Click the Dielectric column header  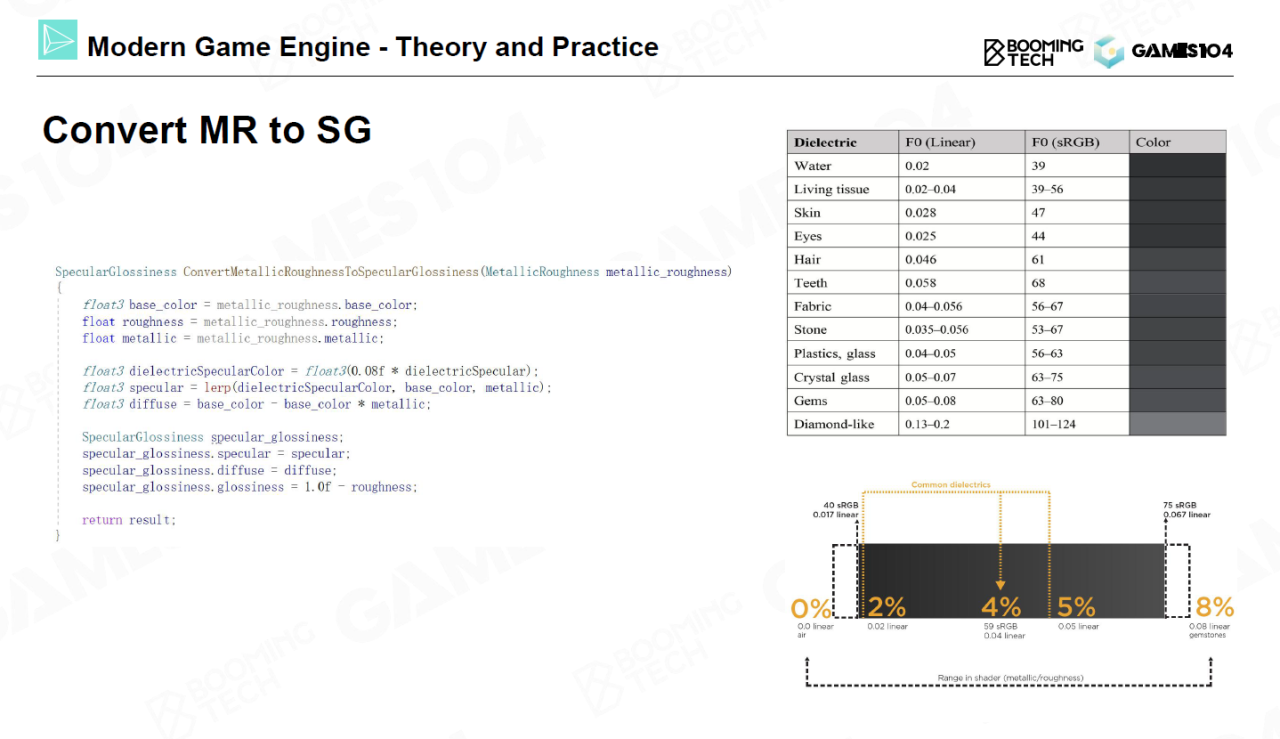(825, 142)
